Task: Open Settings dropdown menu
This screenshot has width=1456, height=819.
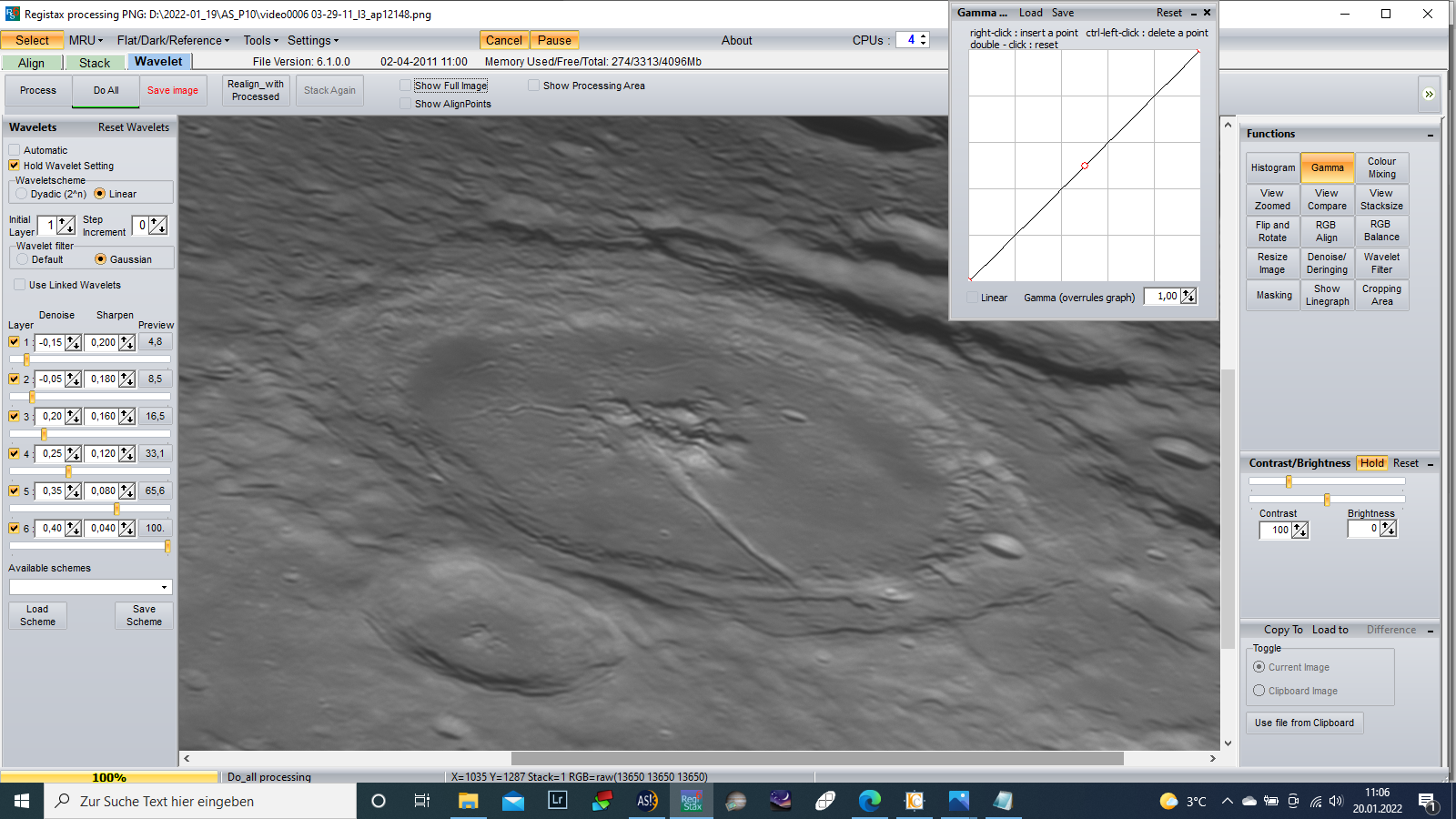Action: (313, 40)
